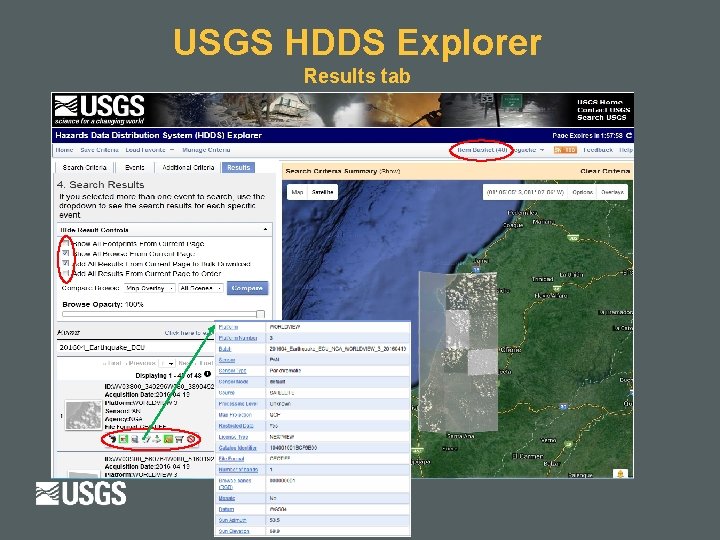Switch to the Additional Criteria tab

pyautogui.click(x=188, y=168)
